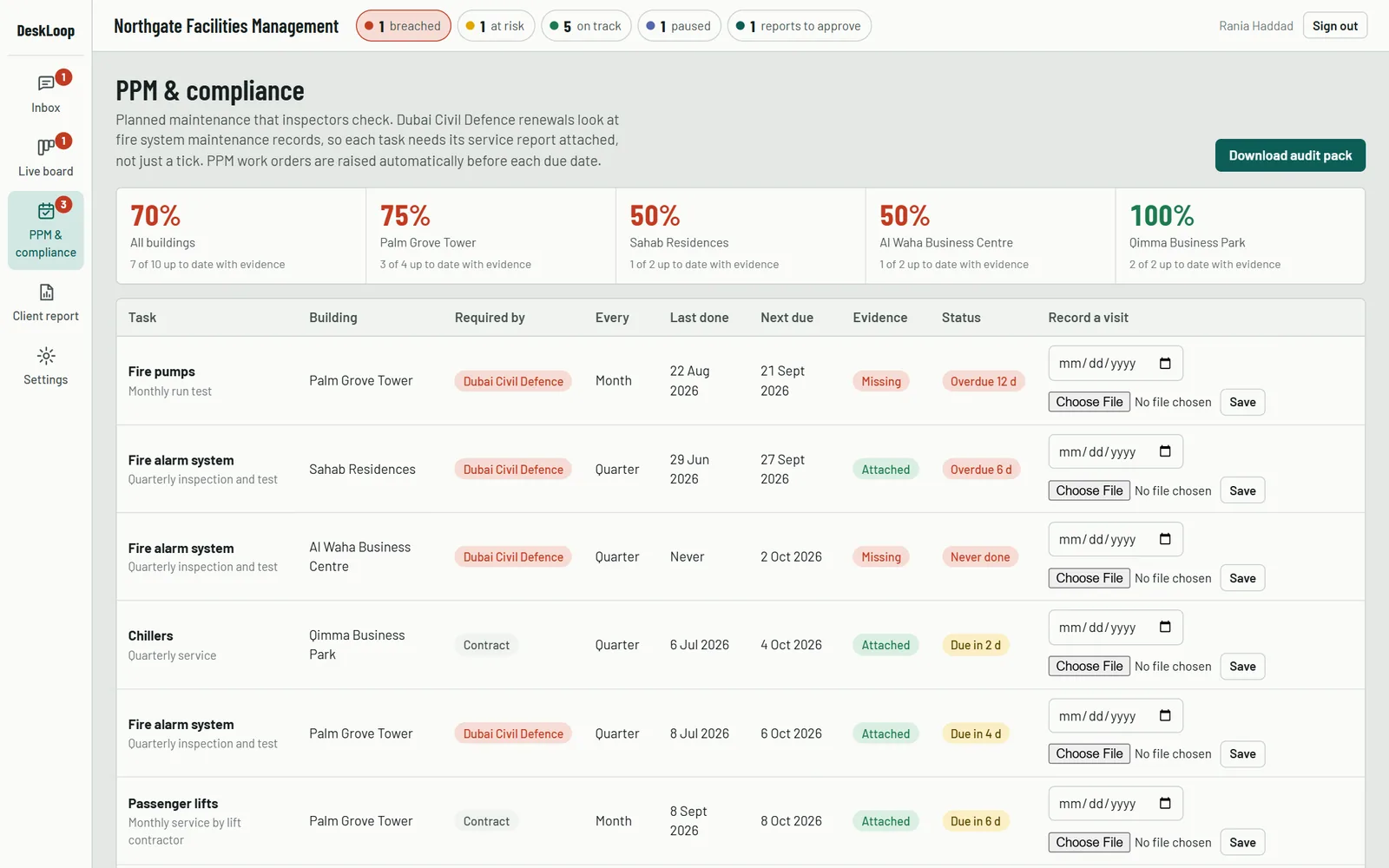This screenshot has height=868, width=1389.
Task: Select the Qimma Business Park 100% card
Action: 1240,236
